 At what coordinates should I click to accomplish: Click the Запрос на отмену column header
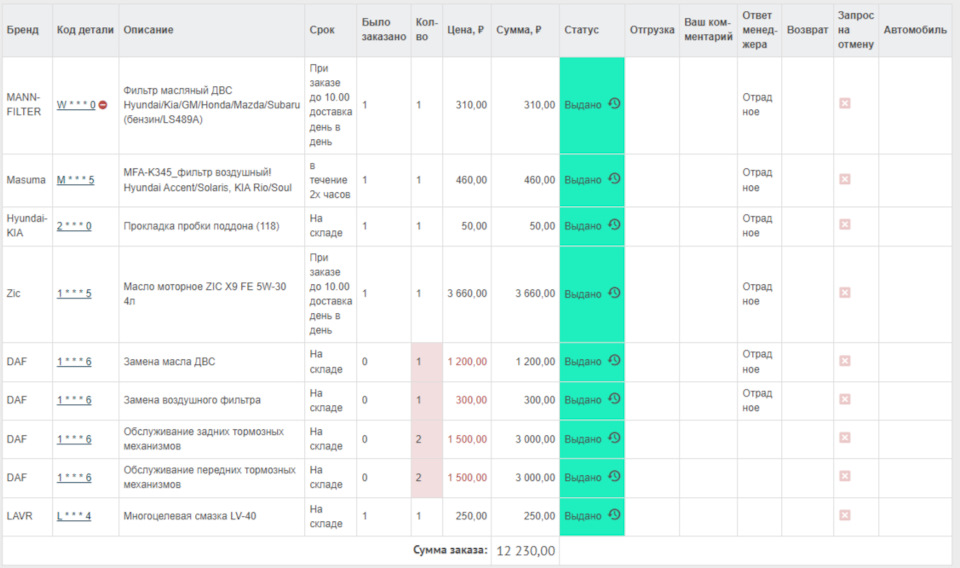pos(855,29)
